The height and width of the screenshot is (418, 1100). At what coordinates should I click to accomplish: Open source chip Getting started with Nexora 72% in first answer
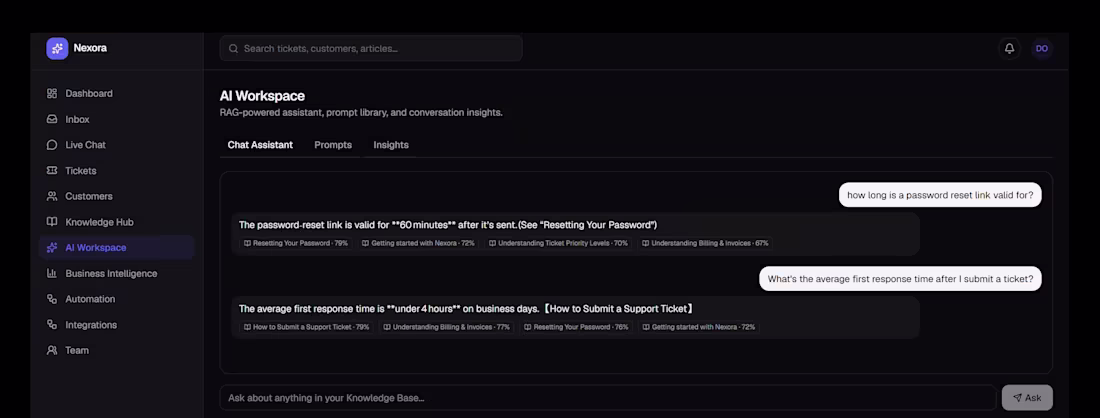click(418, 243)
